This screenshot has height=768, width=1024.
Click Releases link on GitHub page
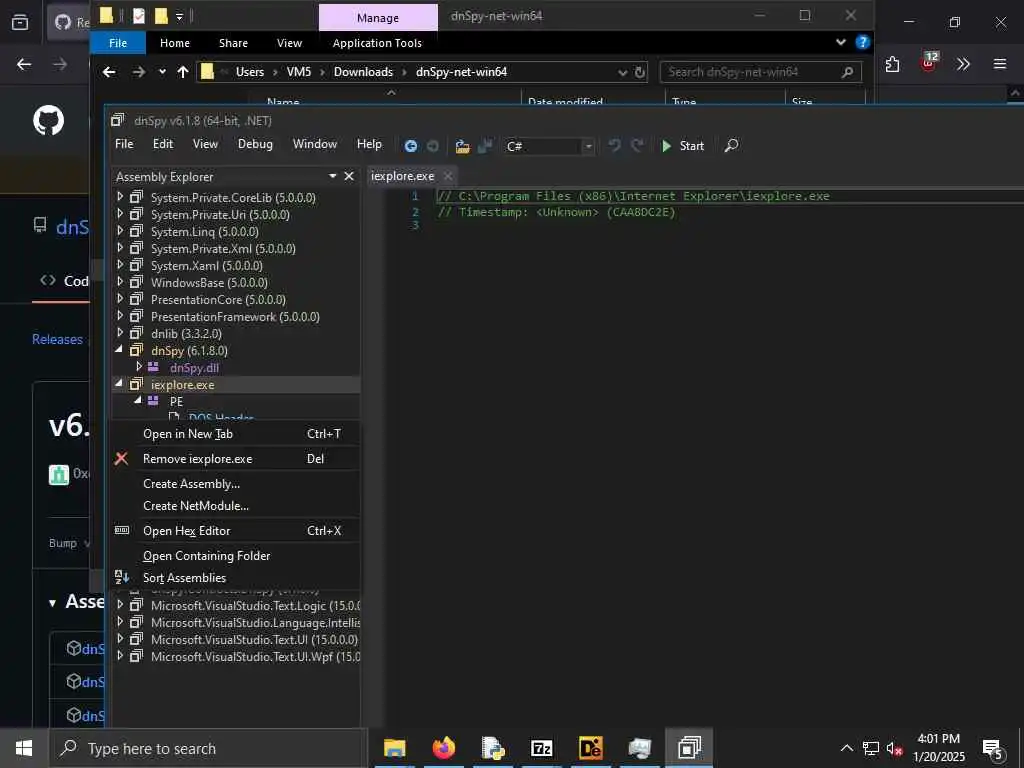point(57,339)
